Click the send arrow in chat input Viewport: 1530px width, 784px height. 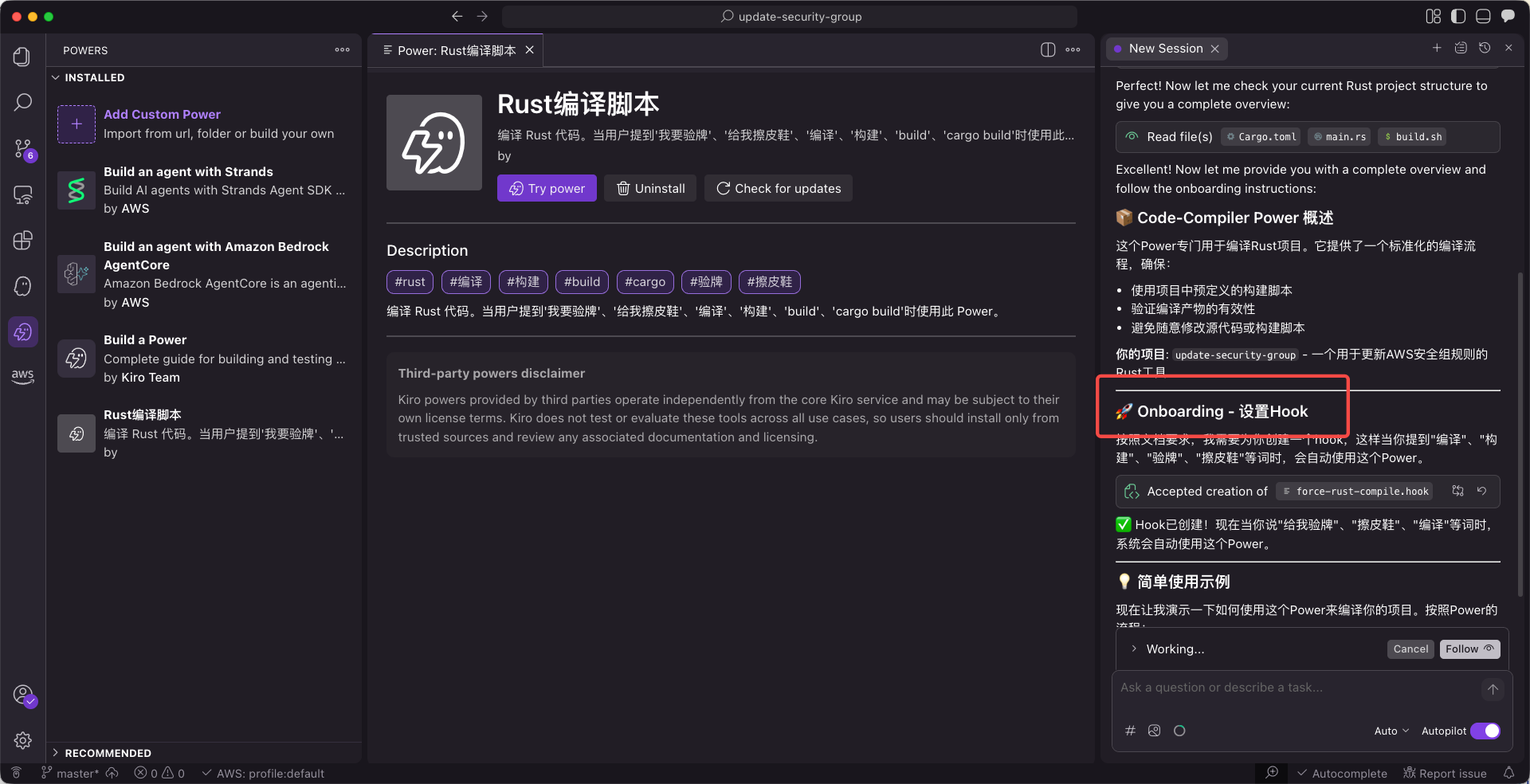1493,689
